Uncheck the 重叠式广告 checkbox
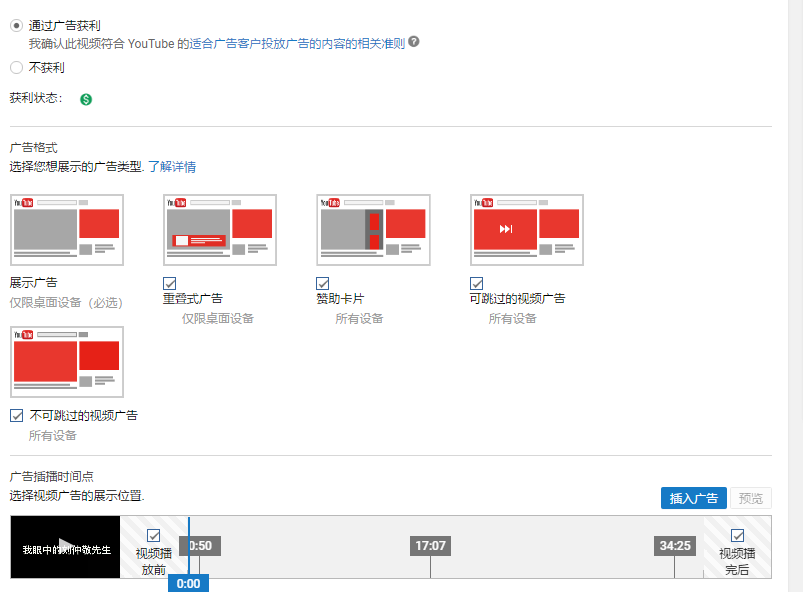The width and height of the screenshot is (803, 592). [170, 283]
